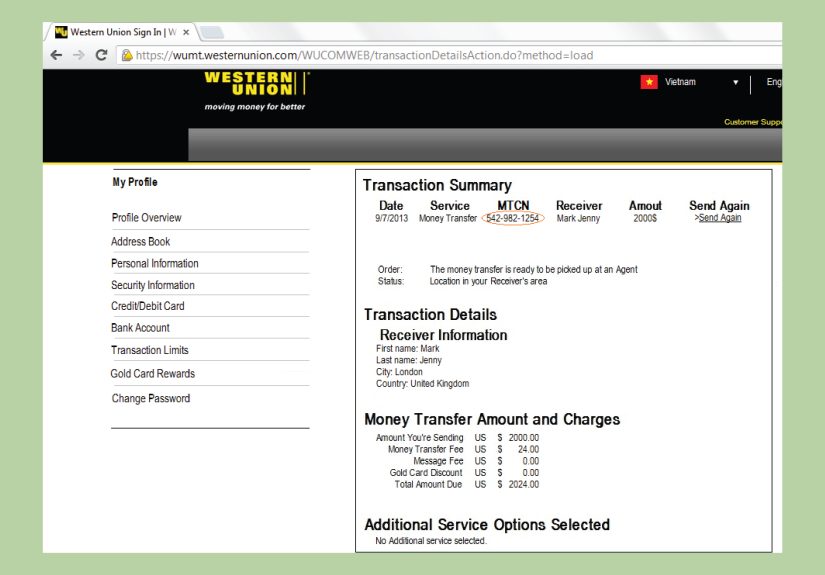Viewport: 825px width, 575px height.
Task: Click the Vietnam flag icon
Action: [649, 82]
